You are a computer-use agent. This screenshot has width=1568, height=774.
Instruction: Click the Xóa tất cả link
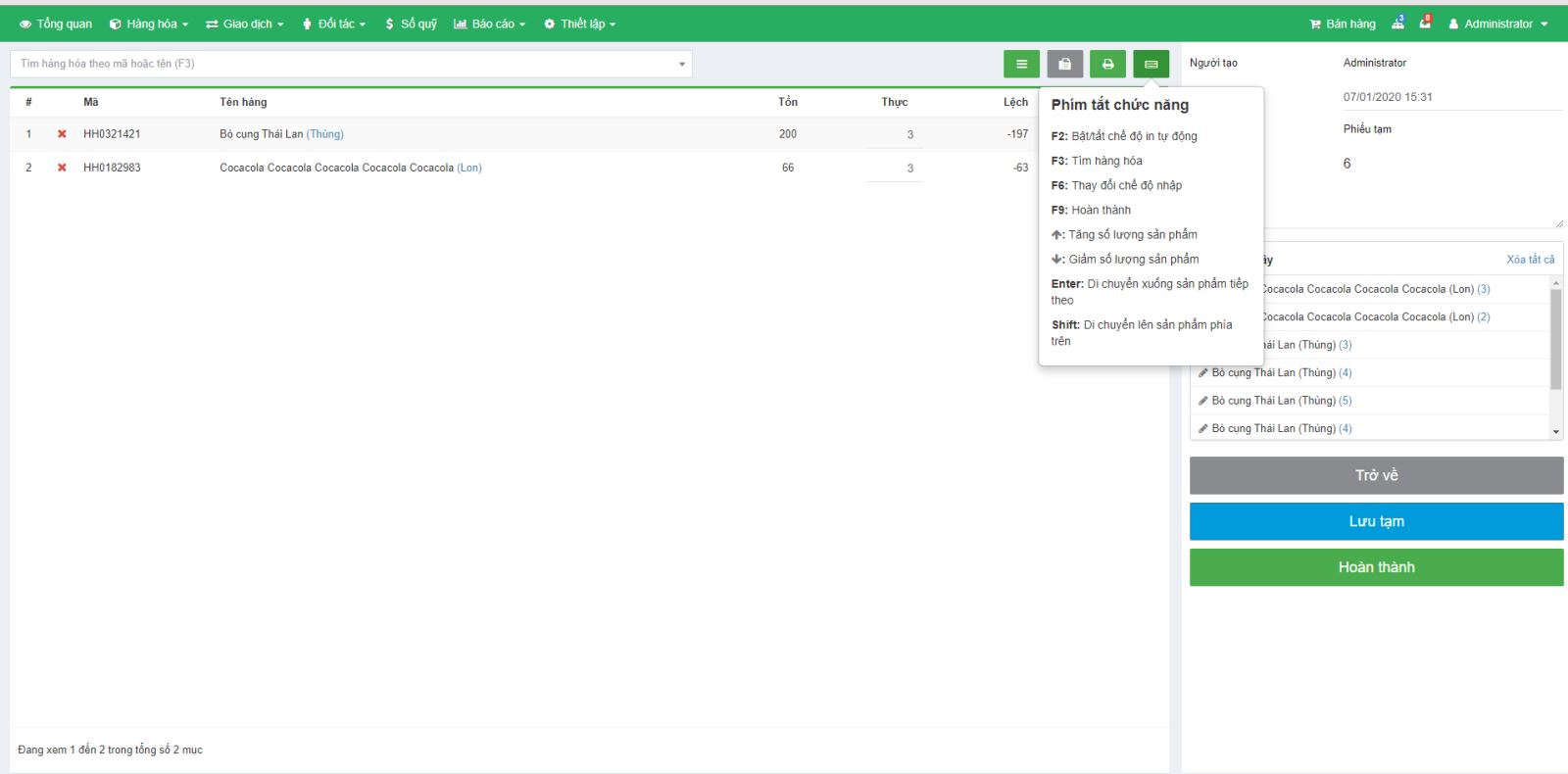click(1530, 260)
